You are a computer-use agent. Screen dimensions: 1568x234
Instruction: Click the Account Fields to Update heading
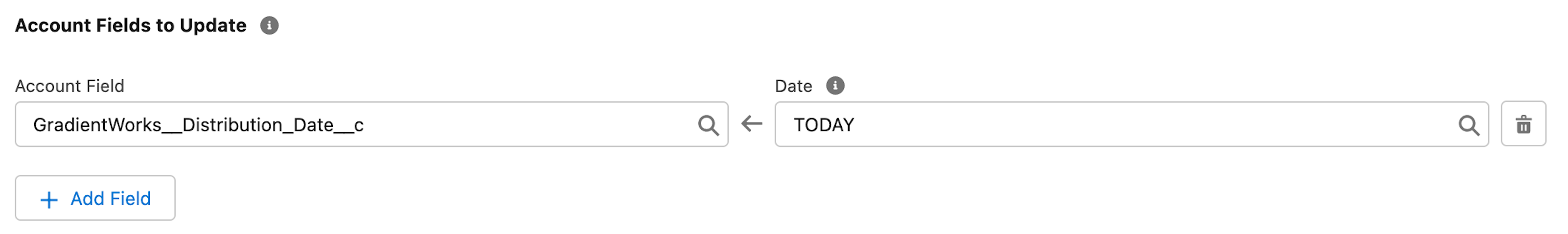pyautogui.click(x=130, y=25)
